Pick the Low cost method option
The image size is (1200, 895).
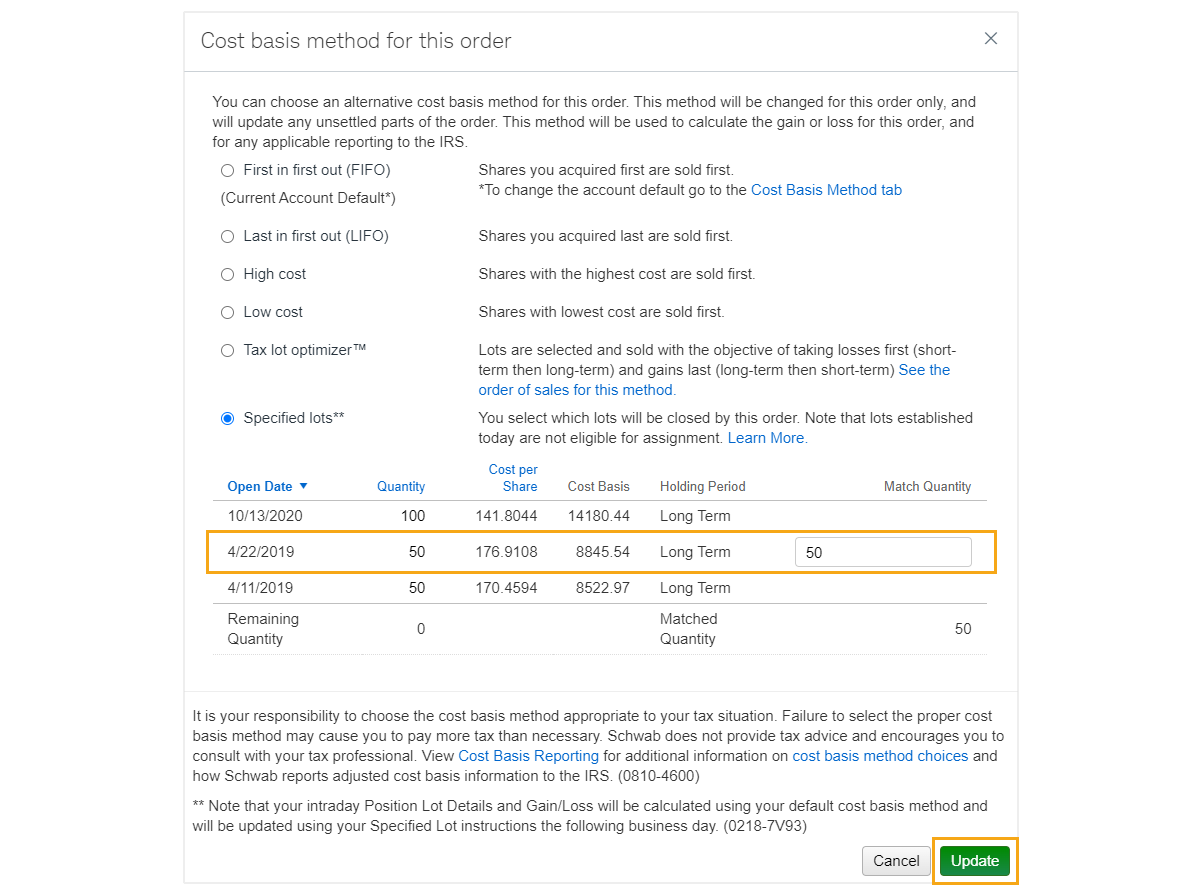point(228,312)
